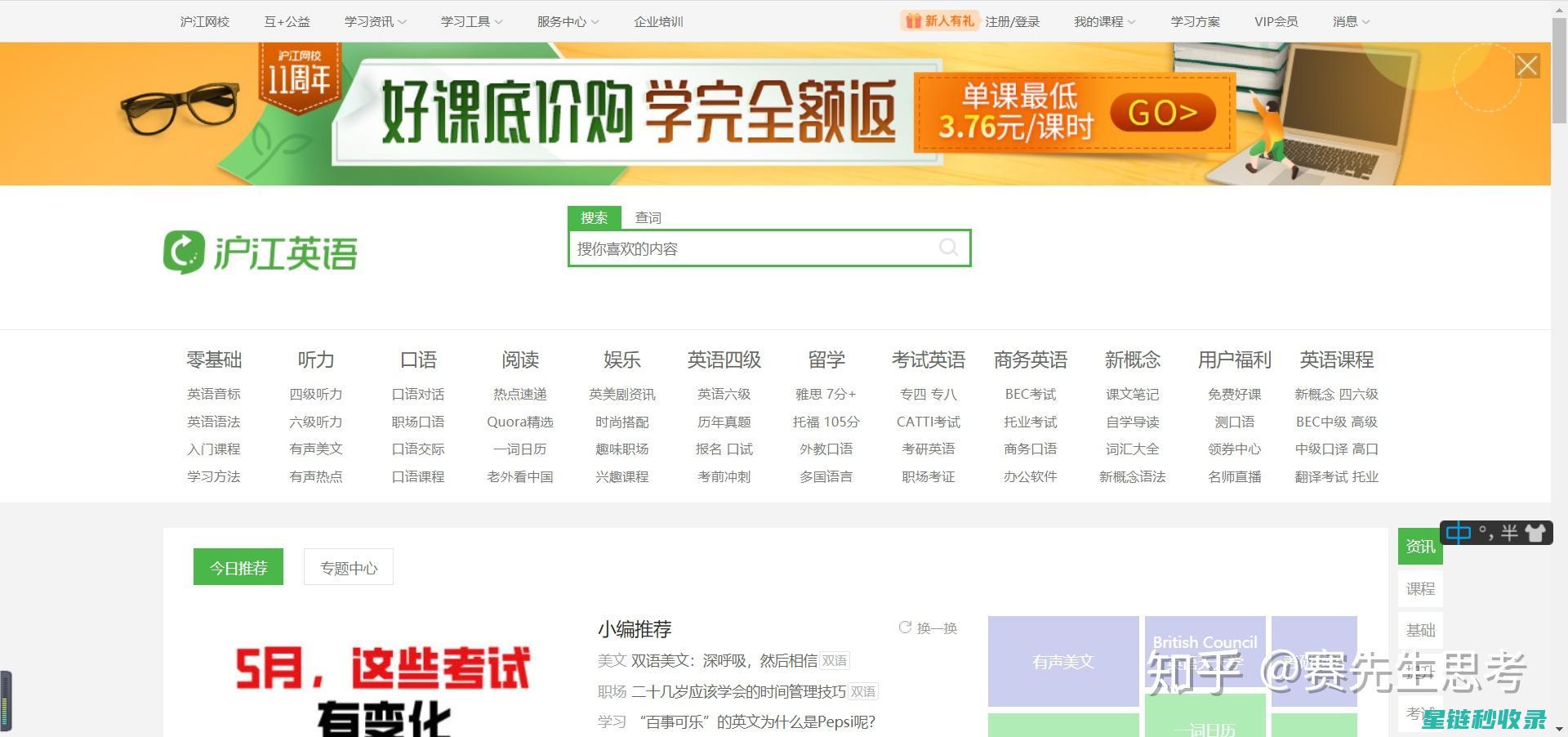1568x737 pixels.
Task: Open the 服务中心 dropdown
Action: [568, 21]
